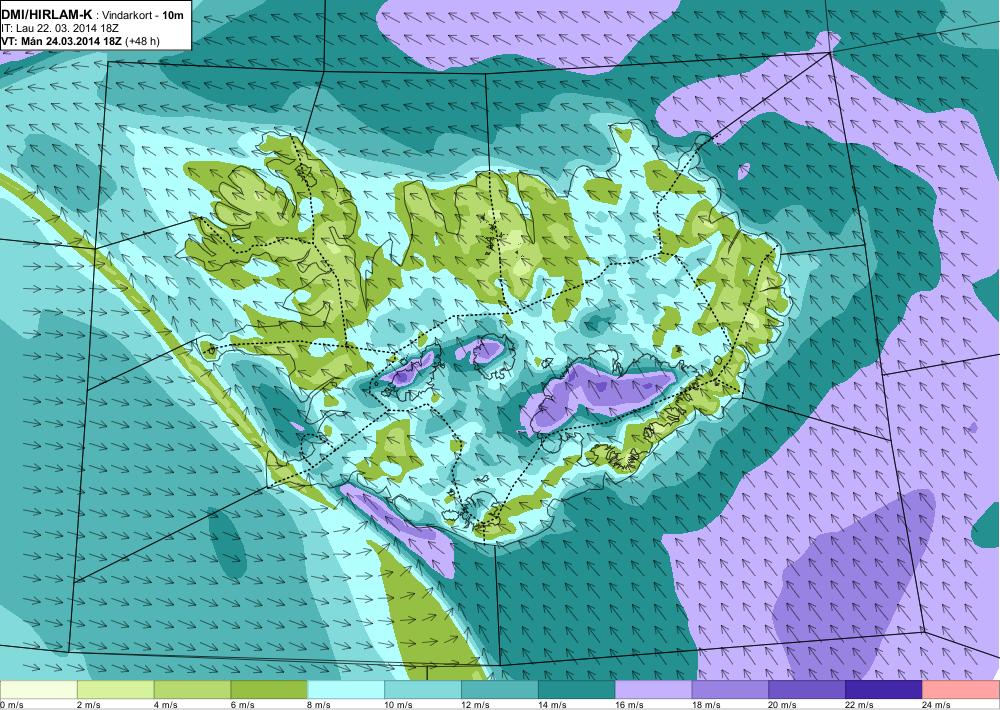The width and height of the screenshot is (1000, 710).
Task: Click the "16 m/s" legend label
Action: click(x=629, y=705)
